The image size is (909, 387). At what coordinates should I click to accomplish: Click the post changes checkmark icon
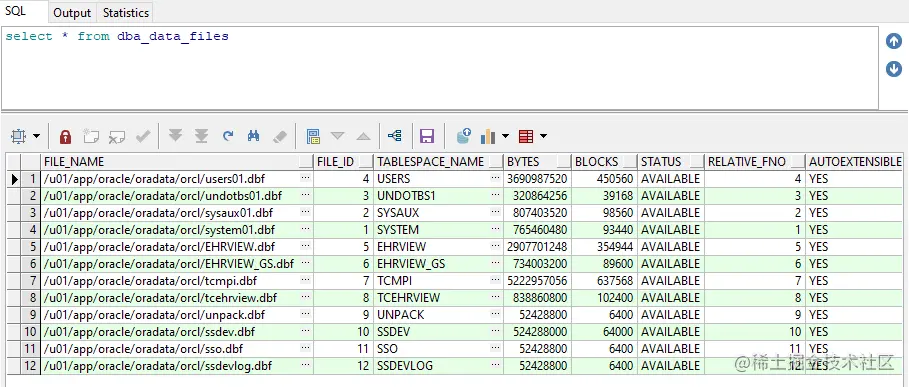(143, 137)
